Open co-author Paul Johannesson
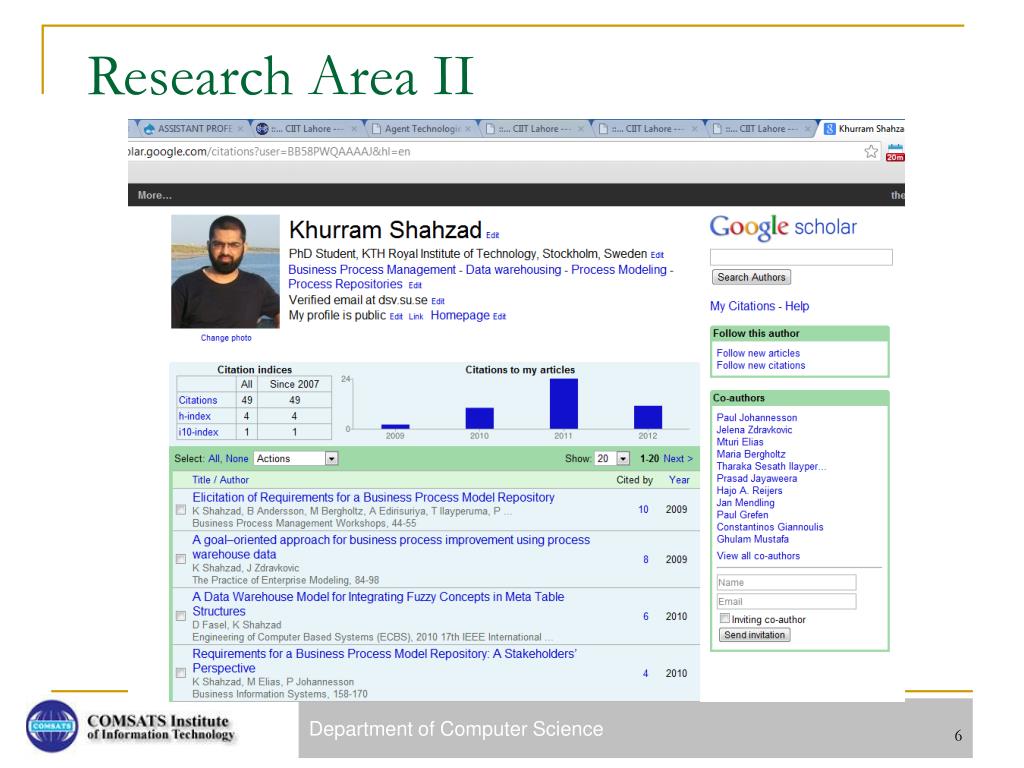 click(x=757, y=417)
